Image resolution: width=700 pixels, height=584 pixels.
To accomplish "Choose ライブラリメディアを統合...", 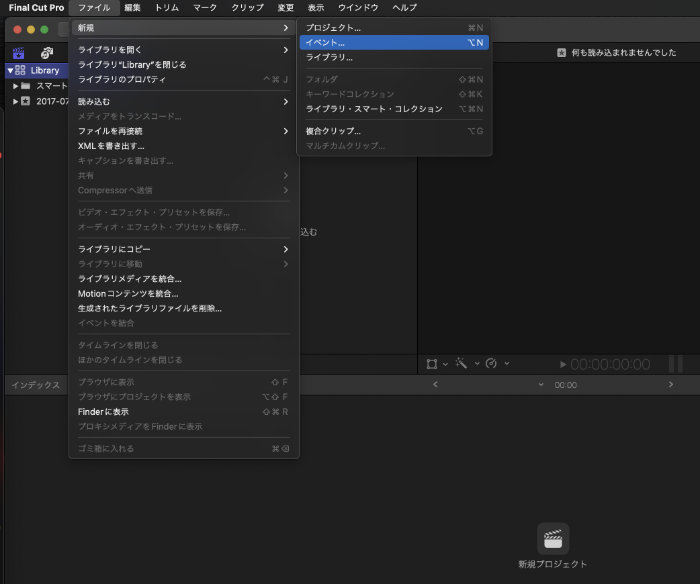I will [183, 279].
